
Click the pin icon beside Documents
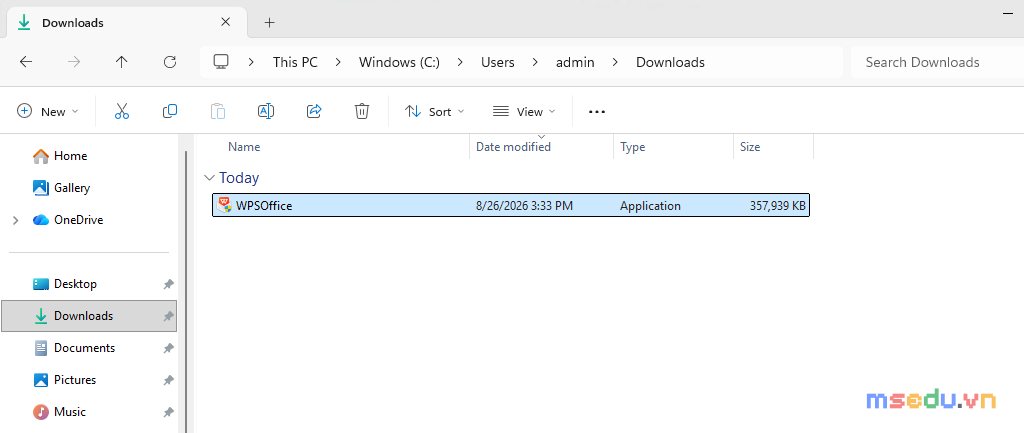tap(168, 348)
